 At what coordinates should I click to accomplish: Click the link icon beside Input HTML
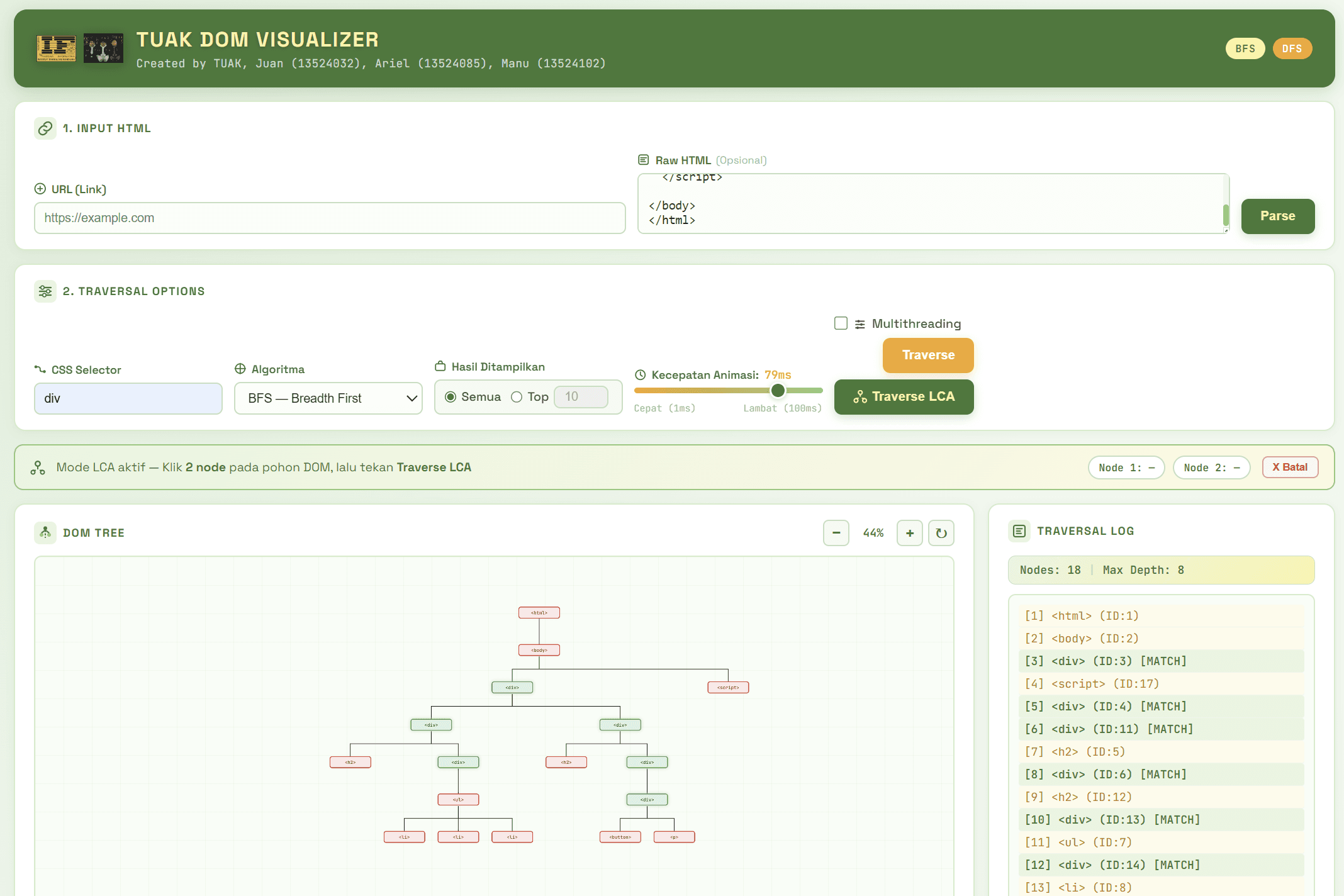(x=45, y=128)
